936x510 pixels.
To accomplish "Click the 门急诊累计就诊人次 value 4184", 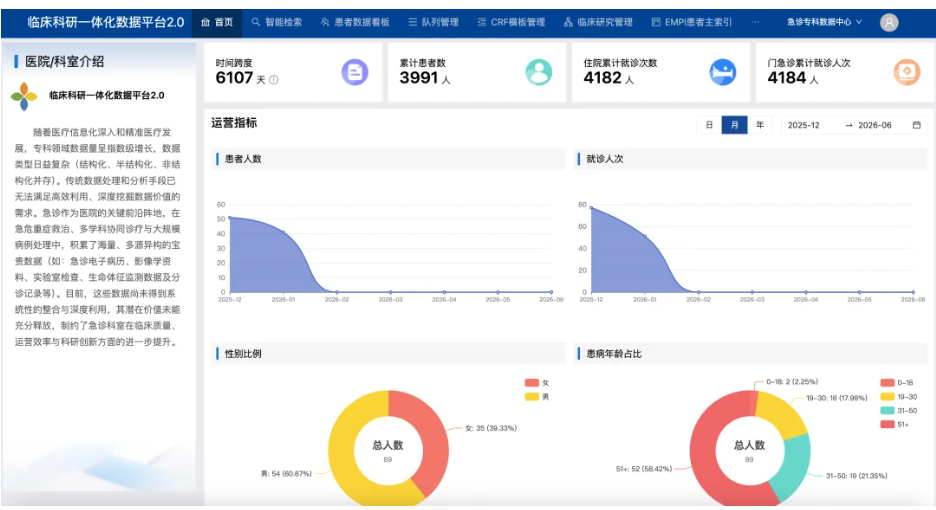I will [x=787, y=78].
